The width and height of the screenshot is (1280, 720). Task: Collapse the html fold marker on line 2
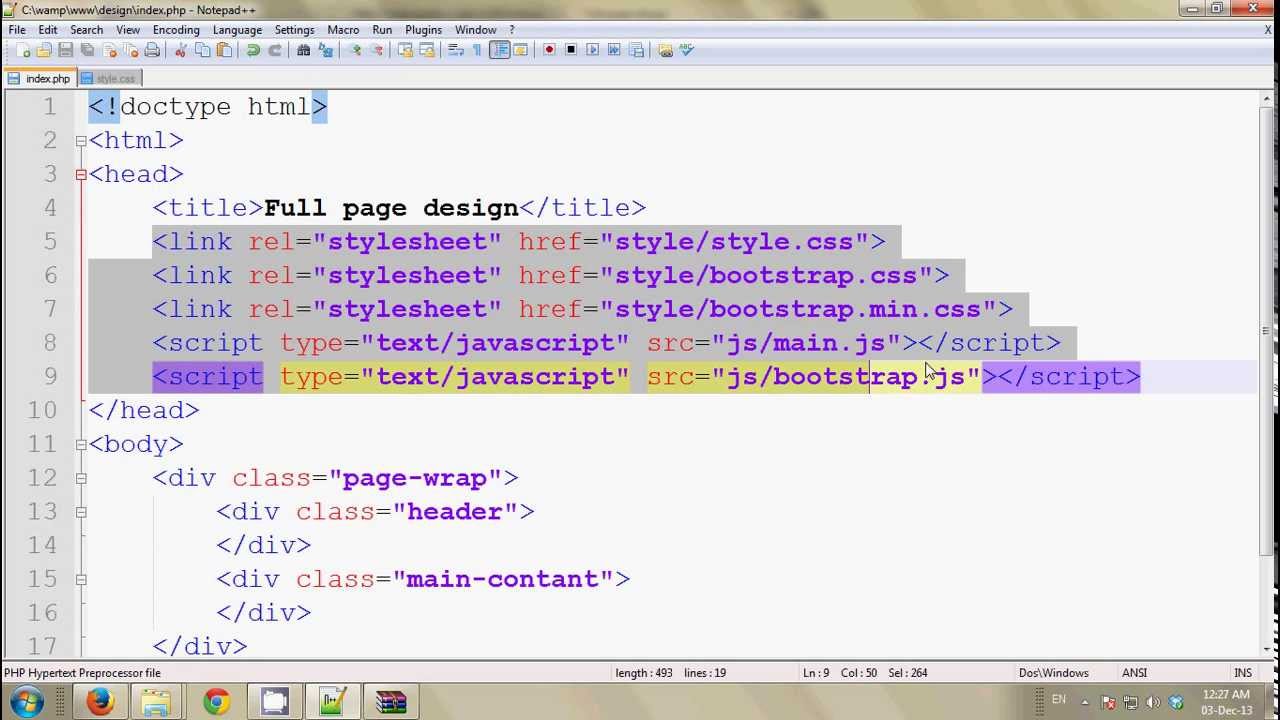(81, 141)
